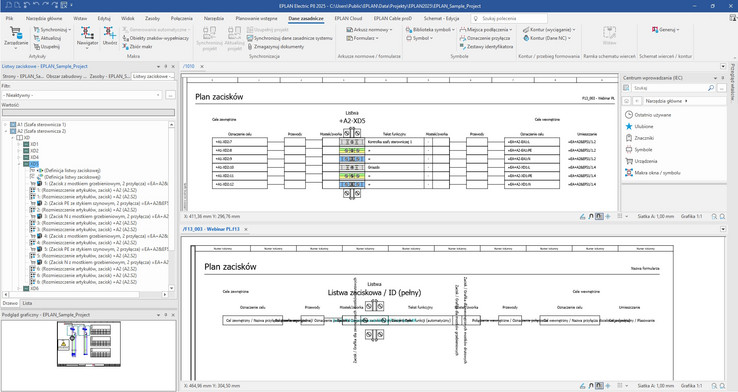Expand A1 Szafa sterownicza 1 node
Screen dimensions: 738x392
6,125
